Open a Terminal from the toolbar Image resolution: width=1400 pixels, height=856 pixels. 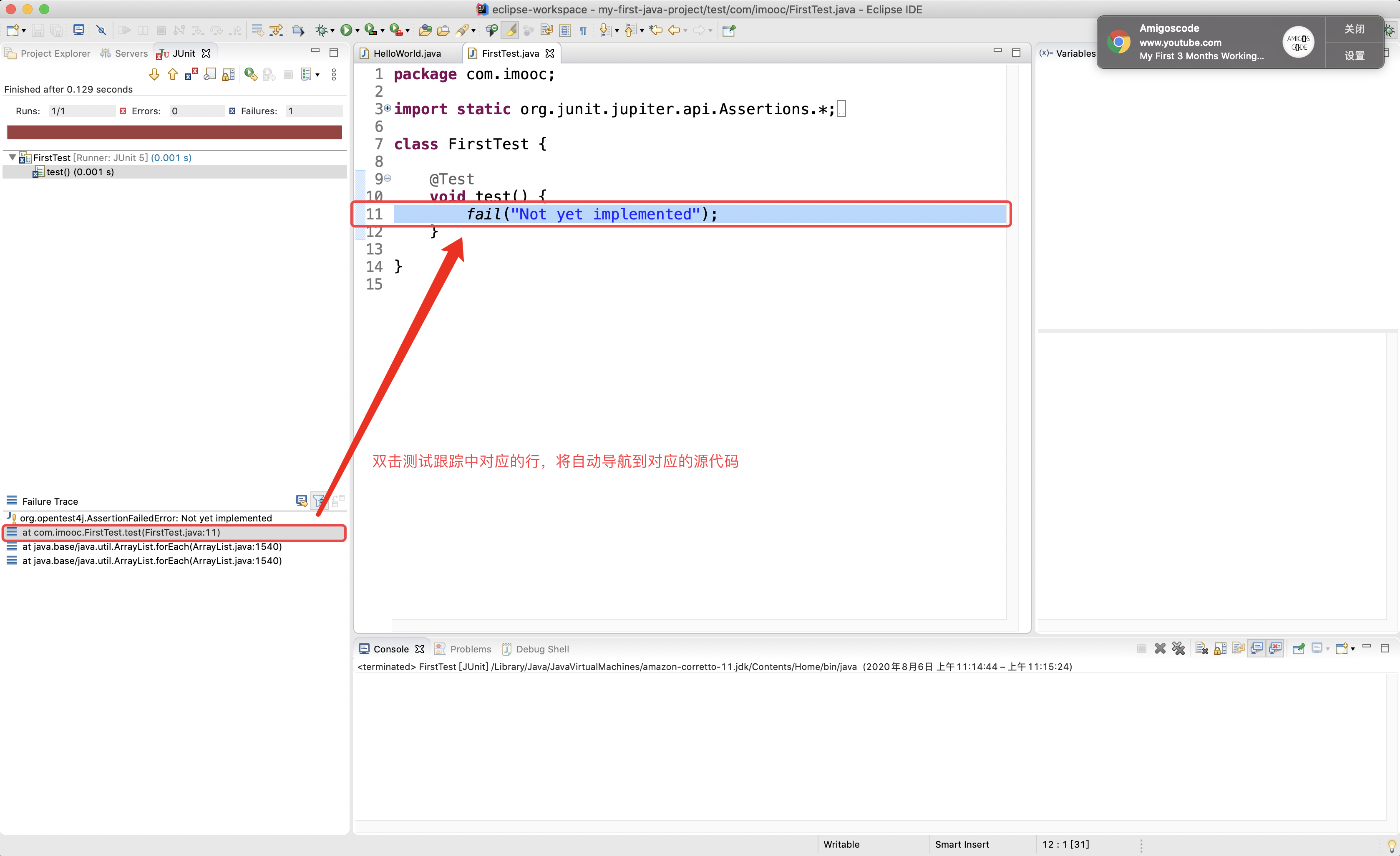[79, 30]
